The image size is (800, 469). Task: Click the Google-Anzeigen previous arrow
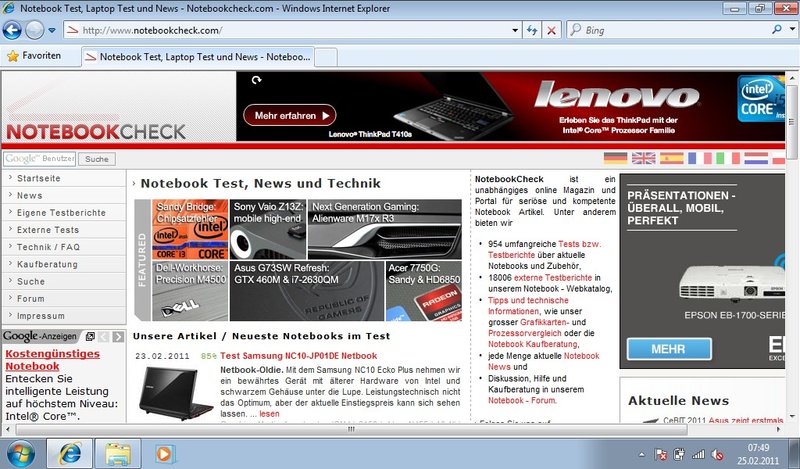point(104,336)
